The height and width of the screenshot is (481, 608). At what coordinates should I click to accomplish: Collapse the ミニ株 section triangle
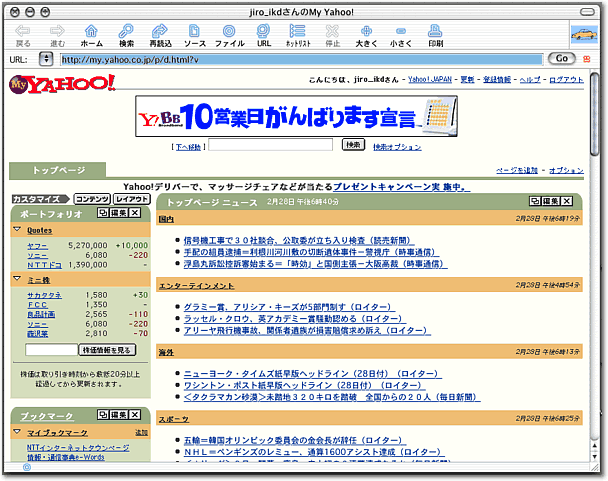coord(17,279)
